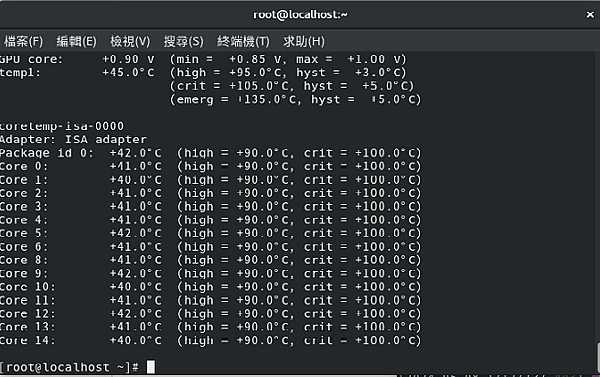Screen dimensions: 600x377
Task: Open the 檢視(V) view menu
Action: point(130,41)
